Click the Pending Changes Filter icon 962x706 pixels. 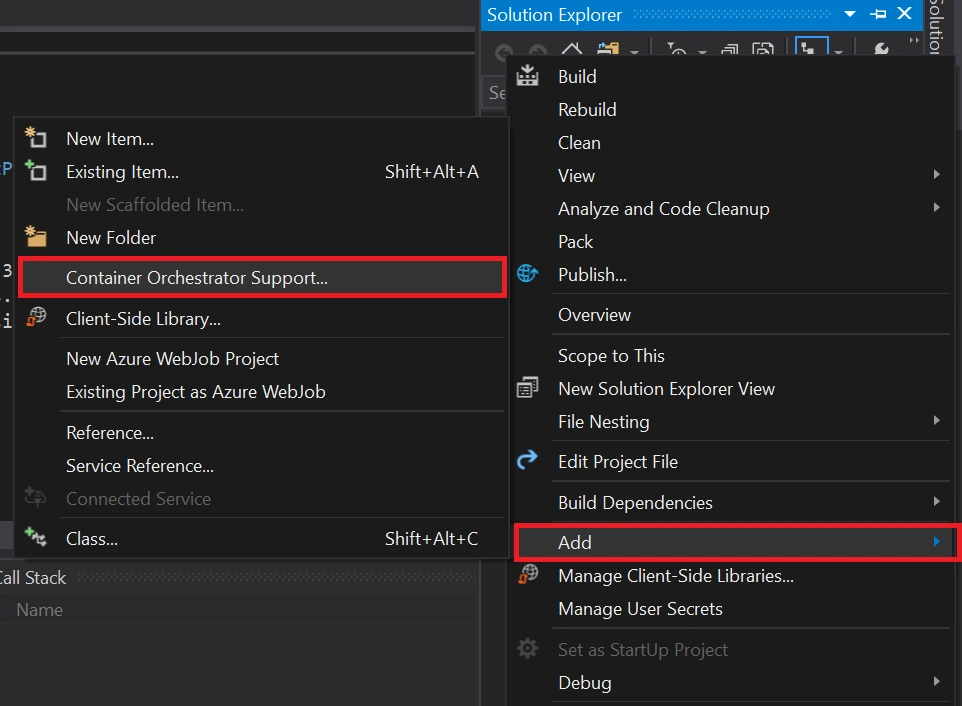click(x=677, y=49)
